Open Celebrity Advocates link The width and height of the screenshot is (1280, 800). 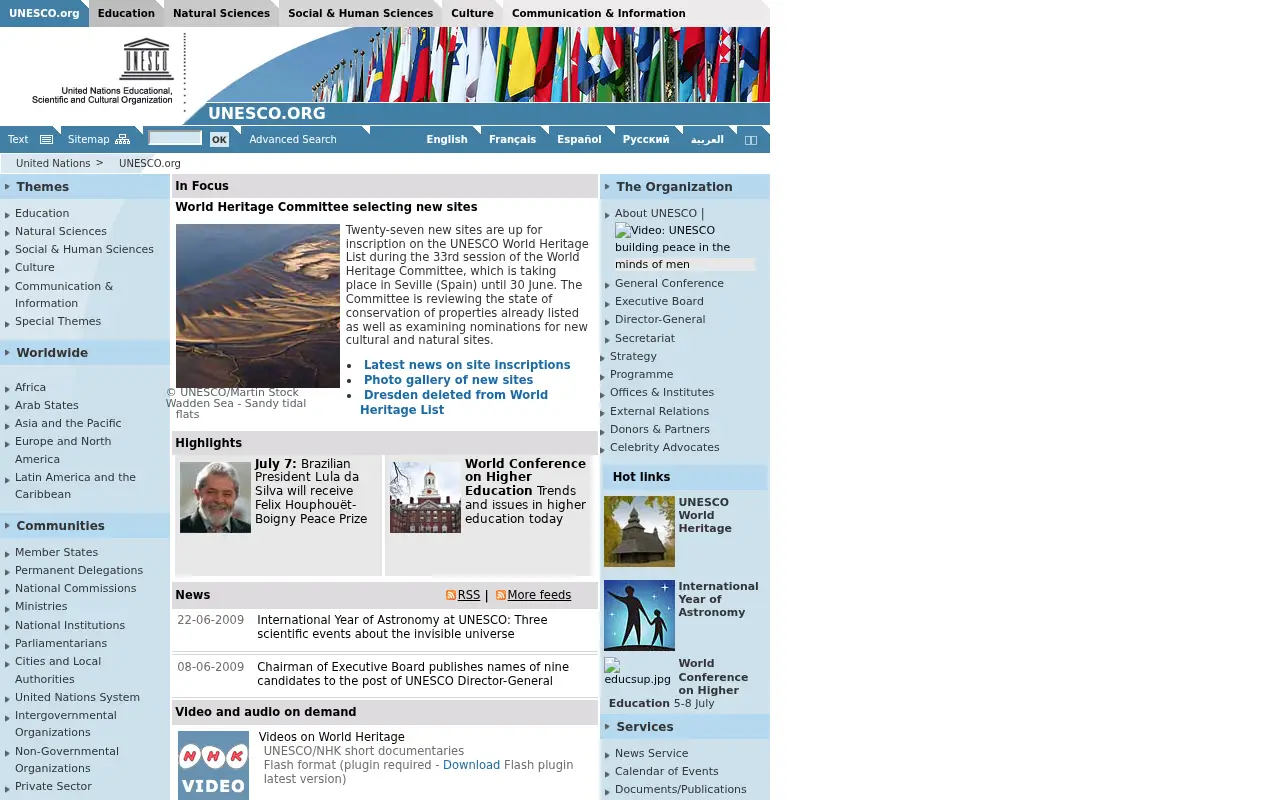[x=665, y=448]
